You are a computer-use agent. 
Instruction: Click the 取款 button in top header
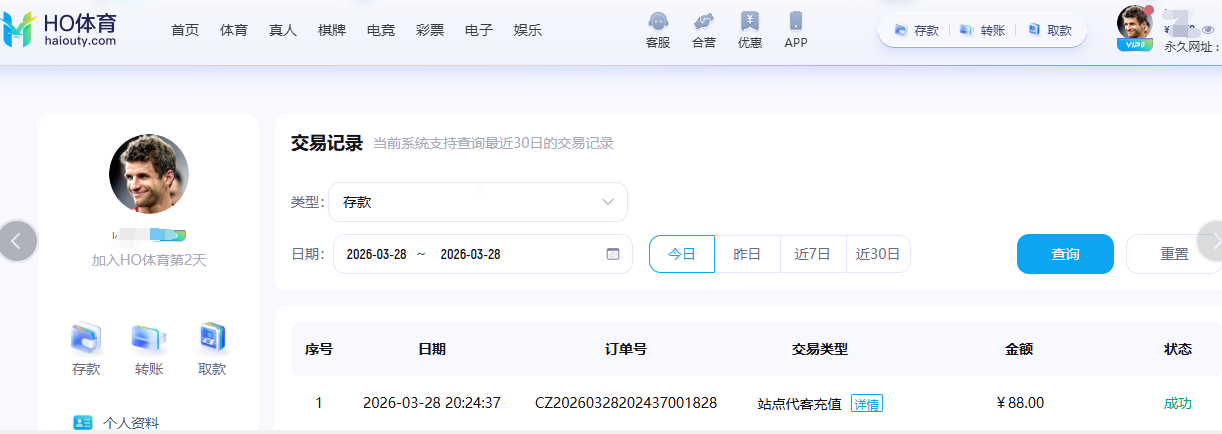(1050, 30)
